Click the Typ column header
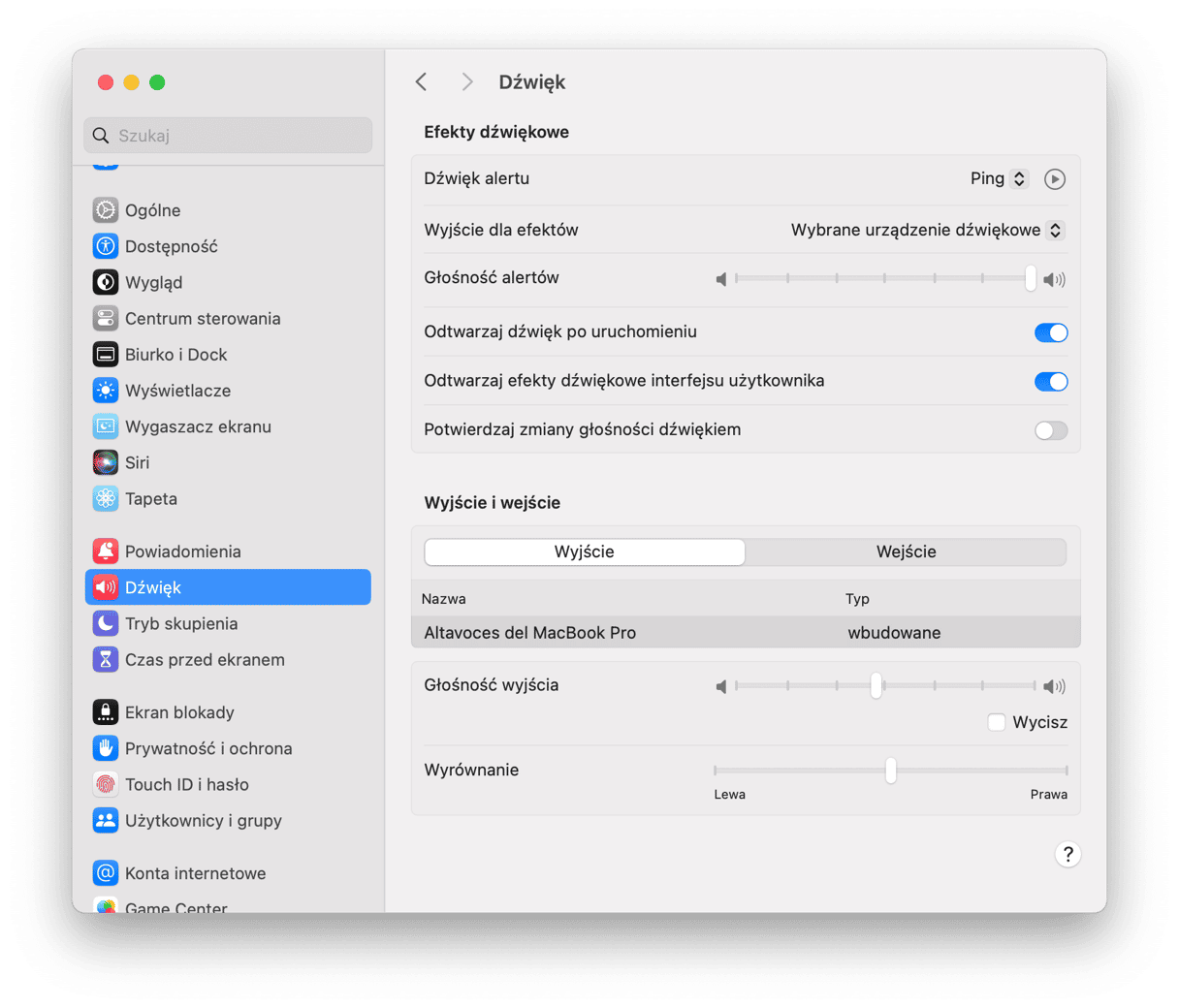 [x=857, y=600]
